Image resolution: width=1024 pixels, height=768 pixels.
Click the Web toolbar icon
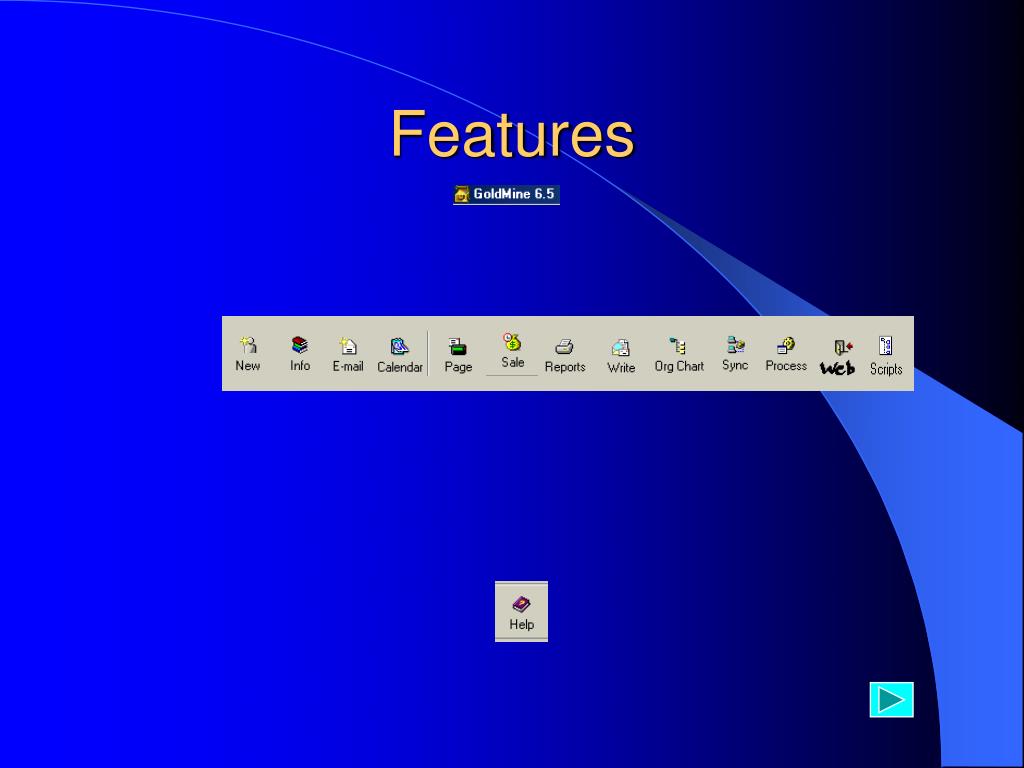(x=843, y=347)
